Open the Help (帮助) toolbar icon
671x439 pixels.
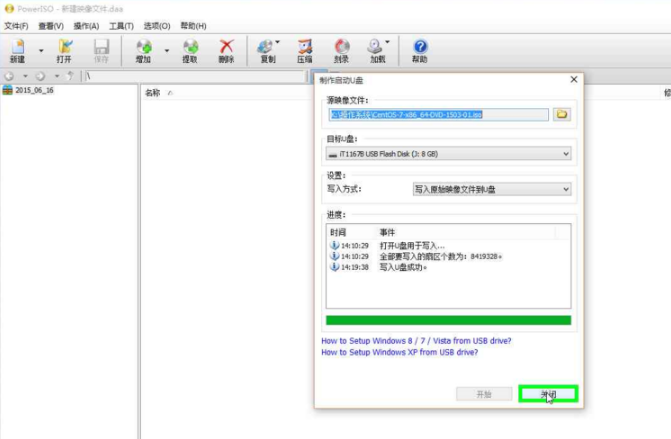pos(420,49)
